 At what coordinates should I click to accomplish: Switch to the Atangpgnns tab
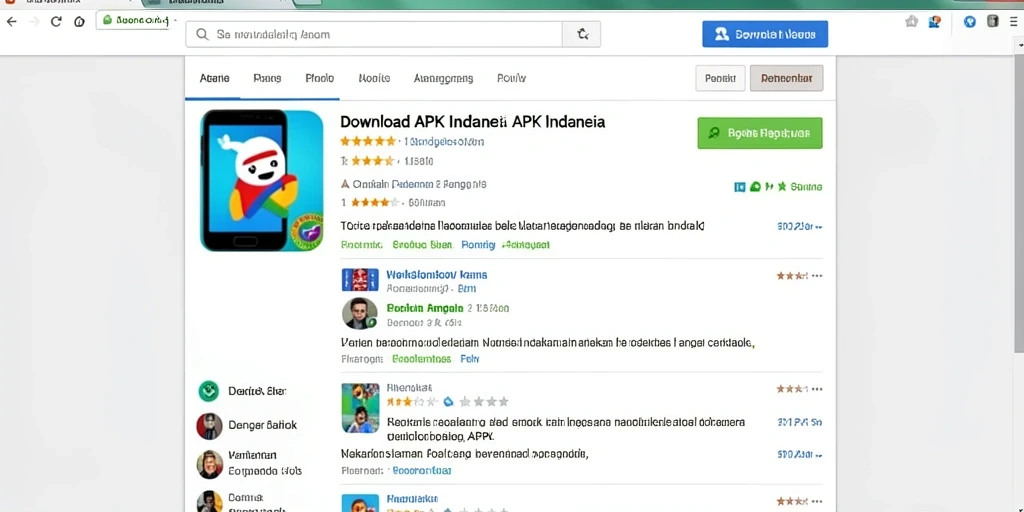[x=443, y=78]
